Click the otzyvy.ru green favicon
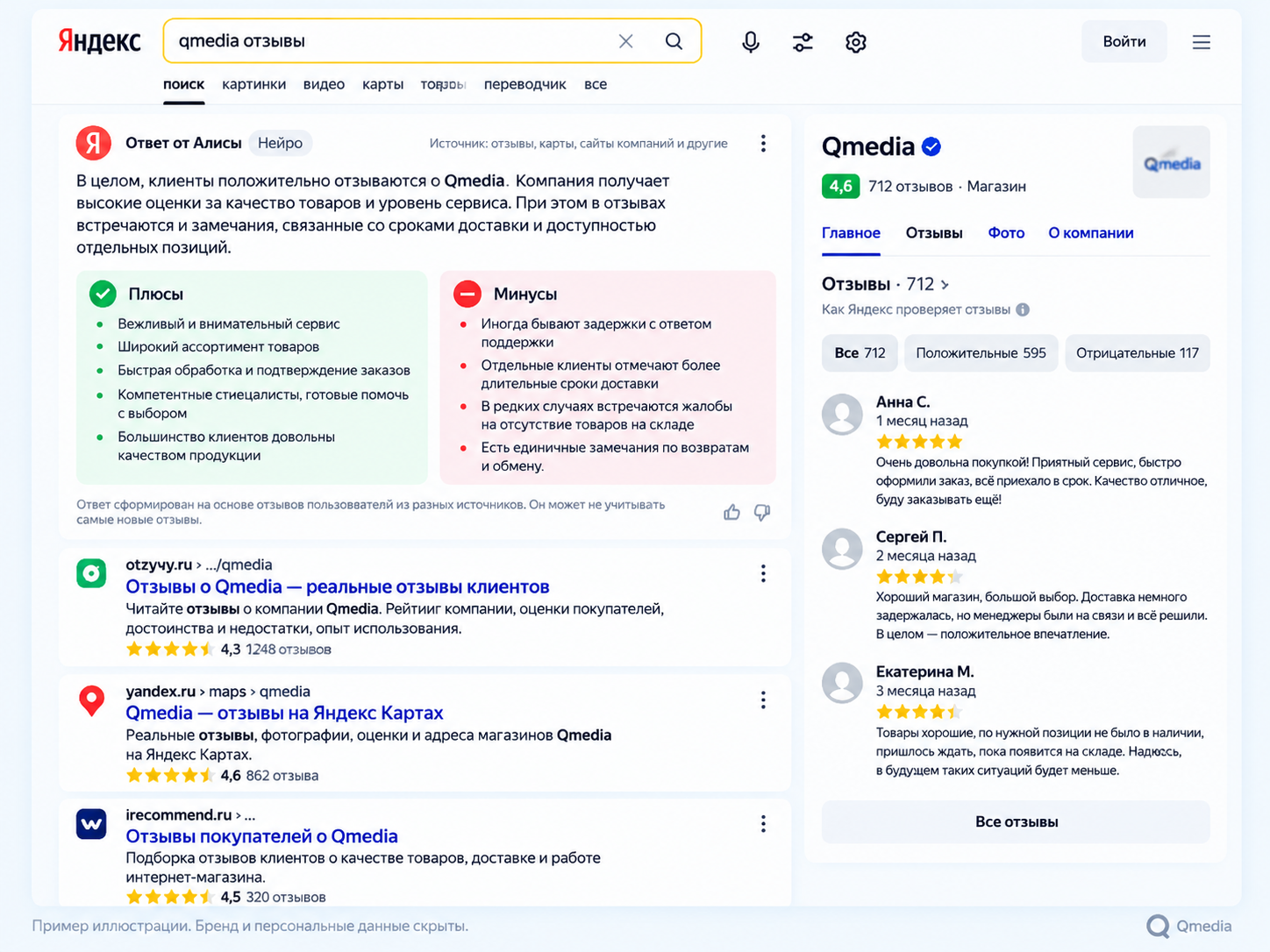The height and width of the screenshot is (952, 1270). point(91,573)
